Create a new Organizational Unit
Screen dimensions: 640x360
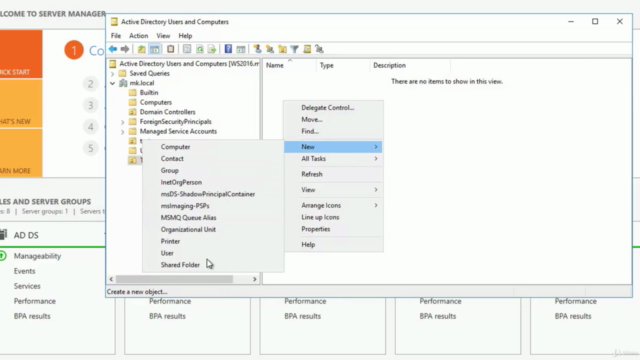pos(213,230)
